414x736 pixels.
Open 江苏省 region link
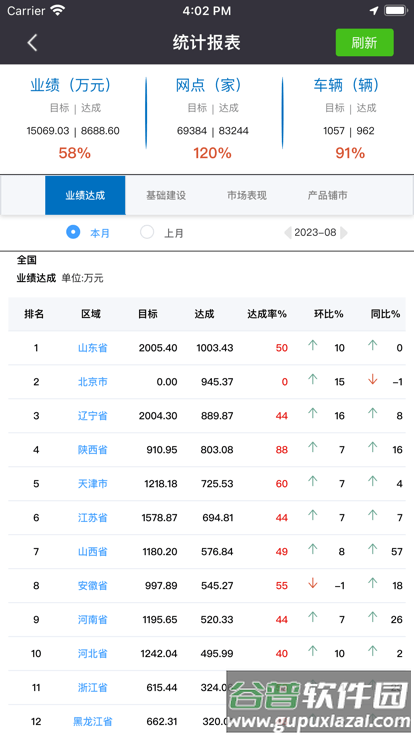[92, 518]
